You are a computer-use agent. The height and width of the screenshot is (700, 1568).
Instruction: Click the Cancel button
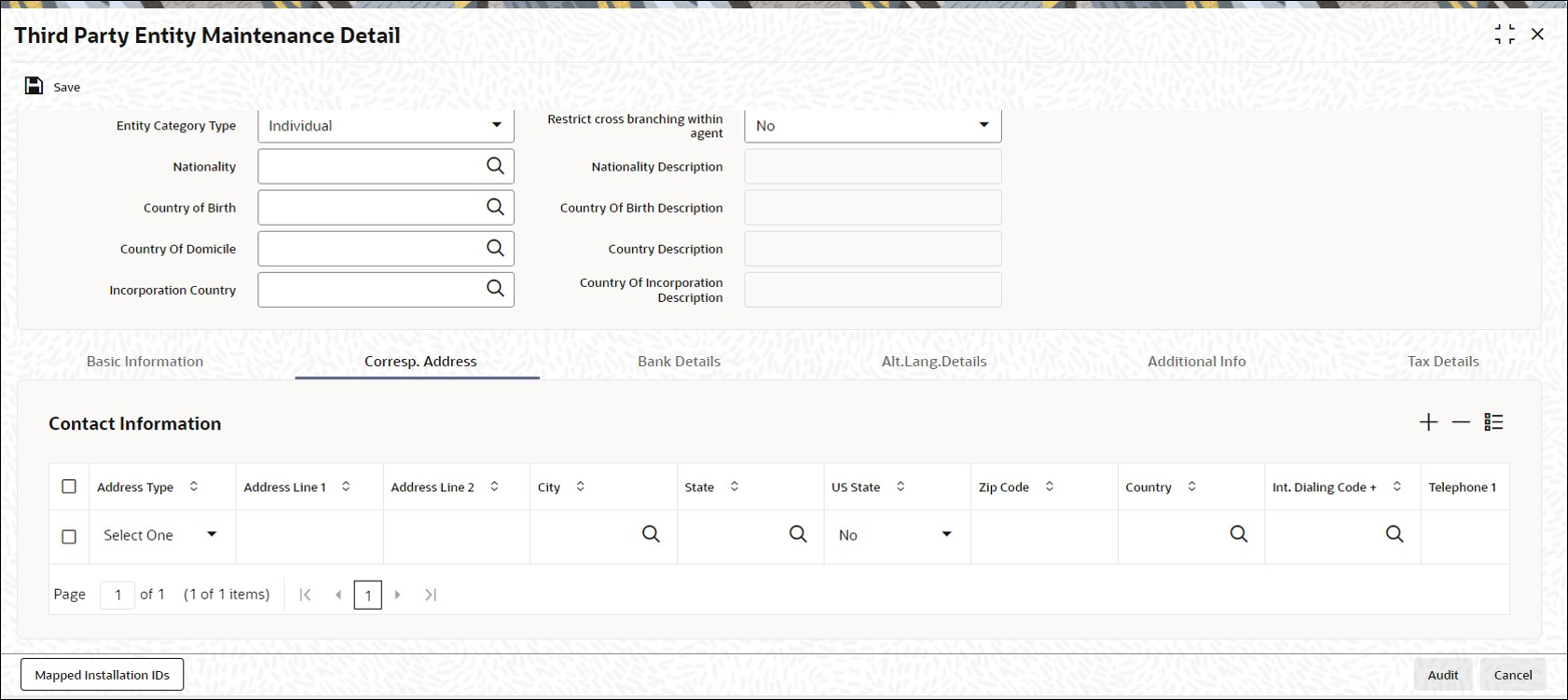(x=1512, y=675)
